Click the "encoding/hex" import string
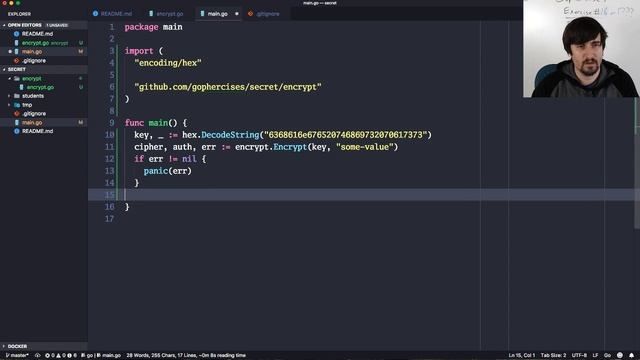640x360 pixels. coord(168,63)
